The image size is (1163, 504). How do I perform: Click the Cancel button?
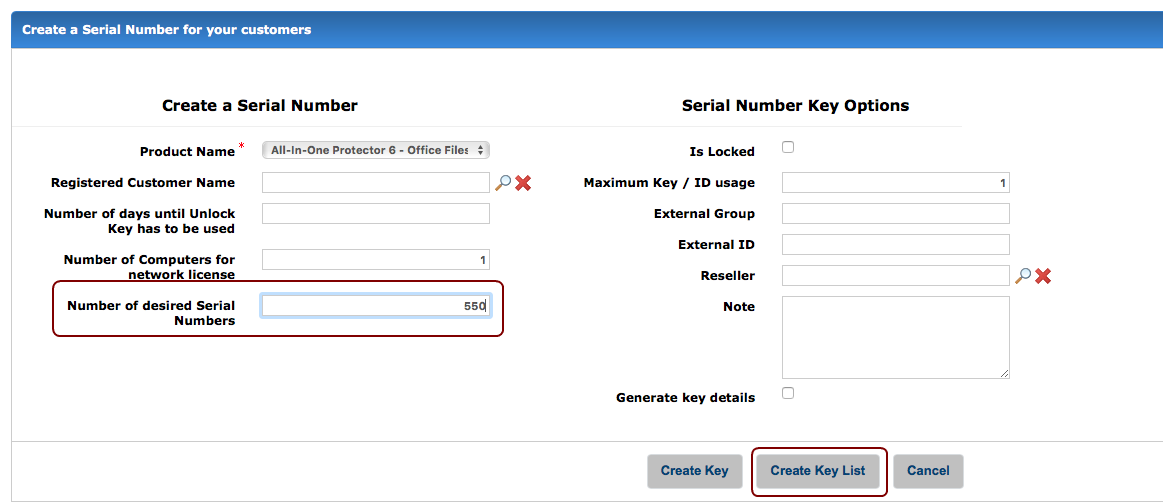click(x=928, y=471)
